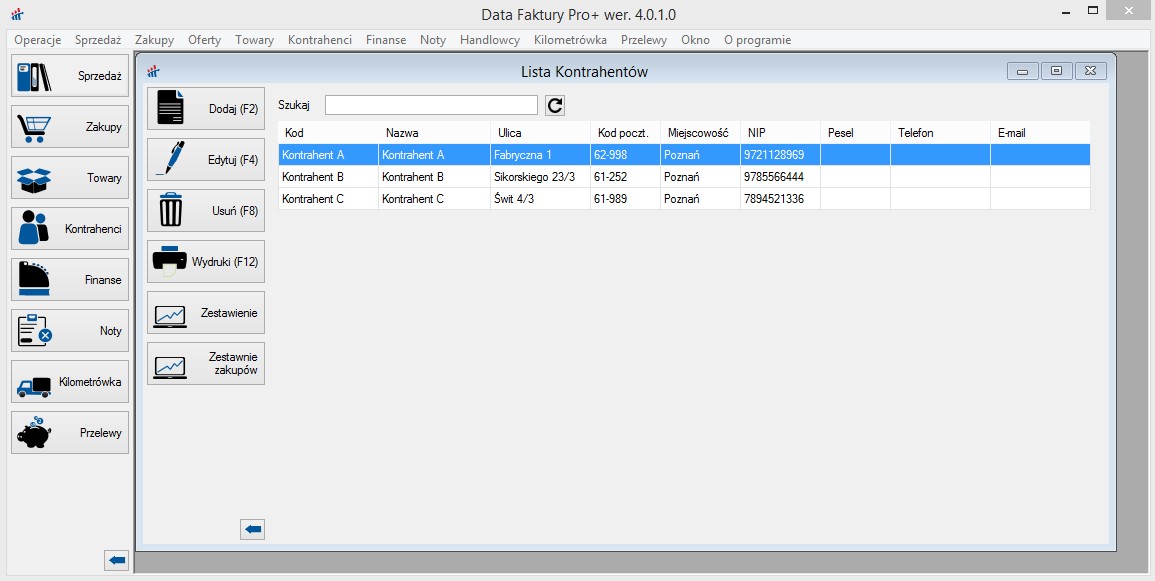Open the Zestawienie zakupów report
Image resolution: width=1155 pixels, height=581 pixels.
pyautogui.click(x=206, y=364)
